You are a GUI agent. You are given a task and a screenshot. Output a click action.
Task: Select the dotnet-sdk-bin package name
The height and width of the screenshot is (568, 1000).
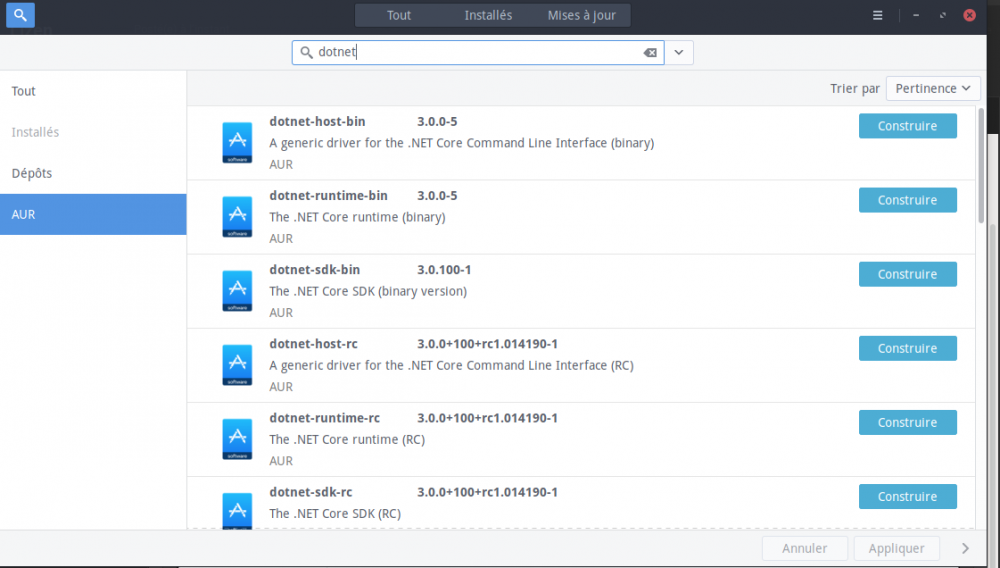pos(314,270)
